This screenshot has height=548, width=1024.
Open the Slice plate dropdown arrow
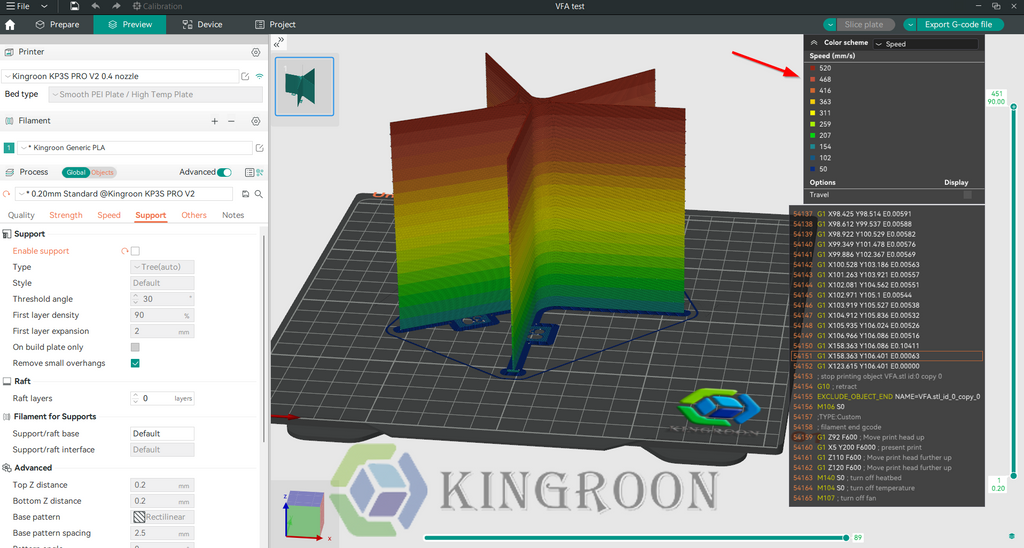(830, 25)
